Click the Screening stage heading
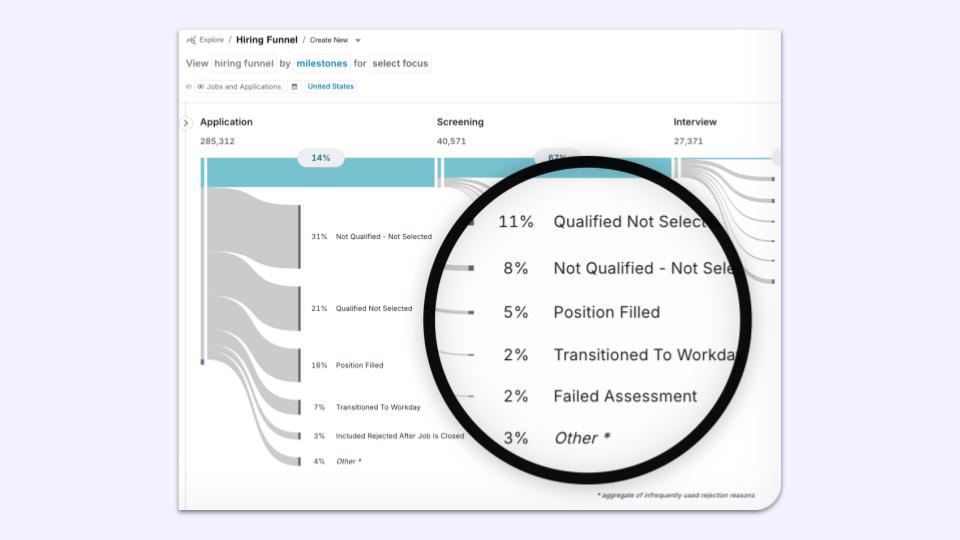 click(460, 122)
